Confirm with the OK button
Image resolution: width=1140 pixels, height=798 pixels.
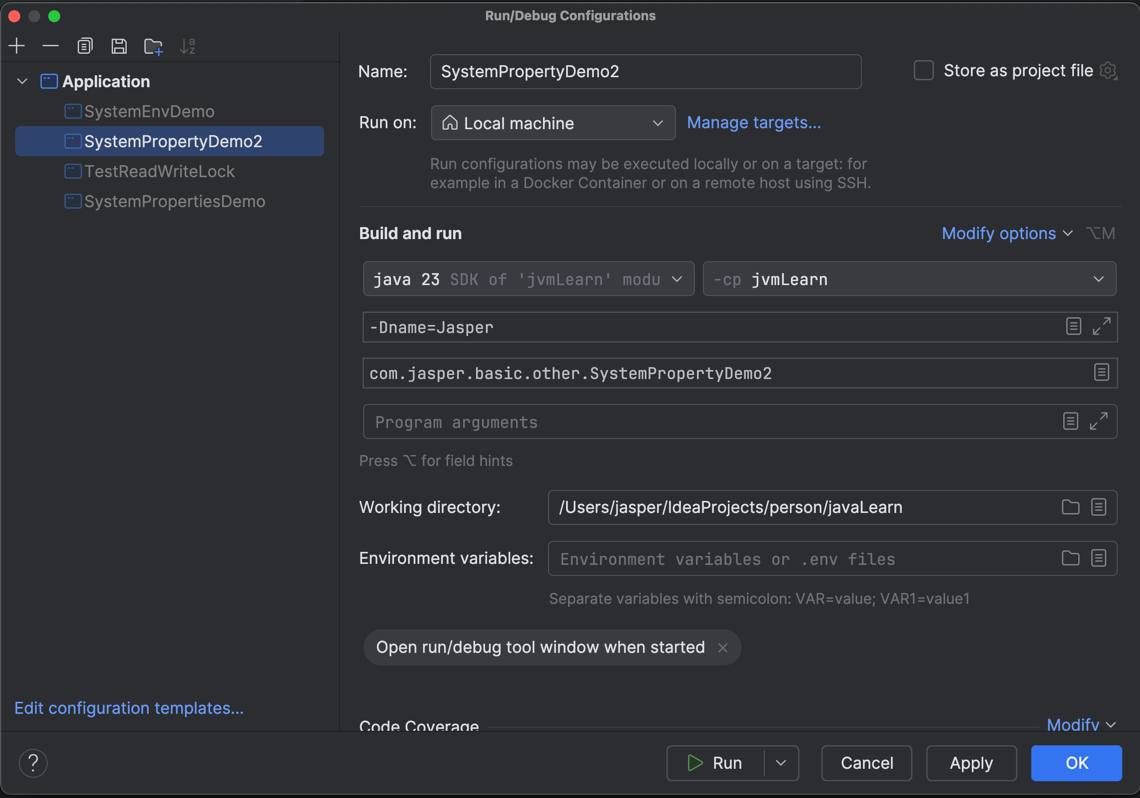click(1076, 763)
